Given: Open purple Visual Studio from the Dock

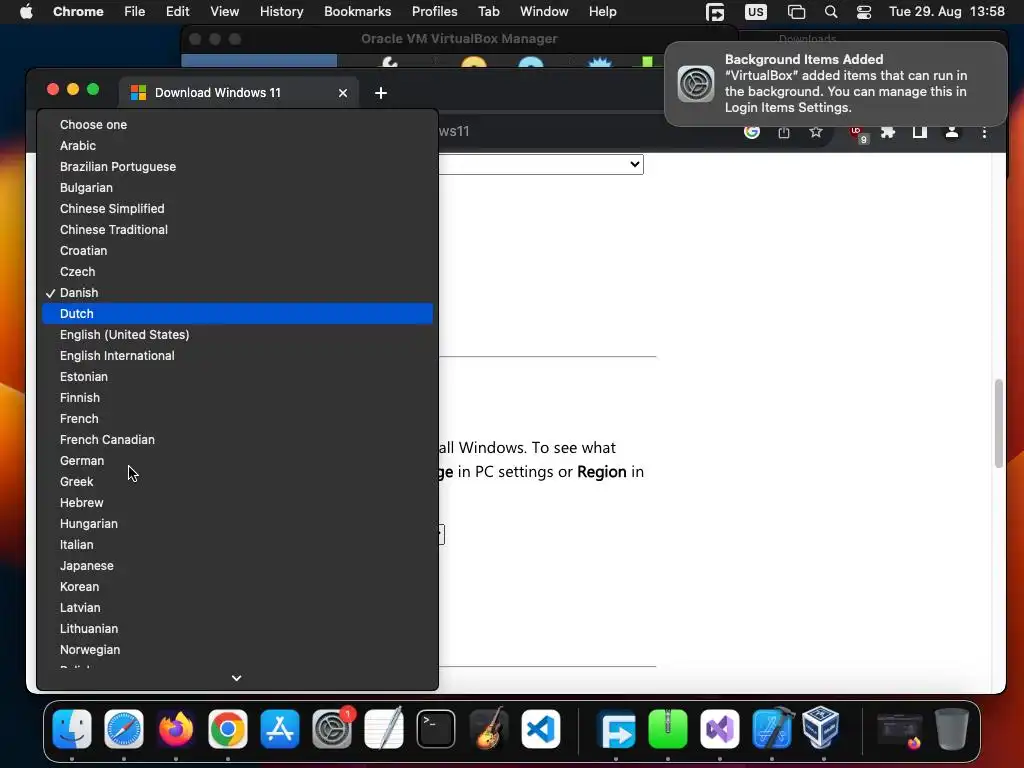Looking at the screenshot, I should click(x=720, y=729).
